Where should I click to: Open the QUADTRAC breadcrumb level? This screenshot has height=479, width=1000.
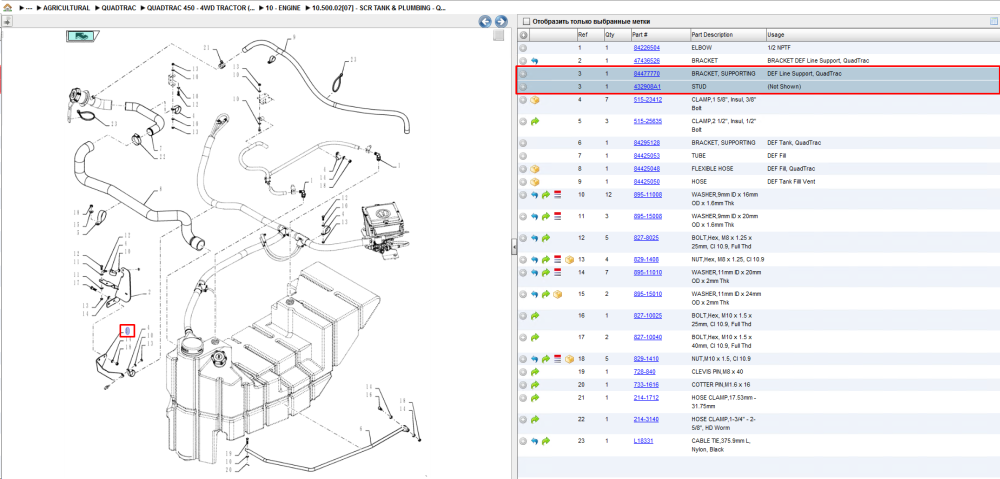[119, 8]
